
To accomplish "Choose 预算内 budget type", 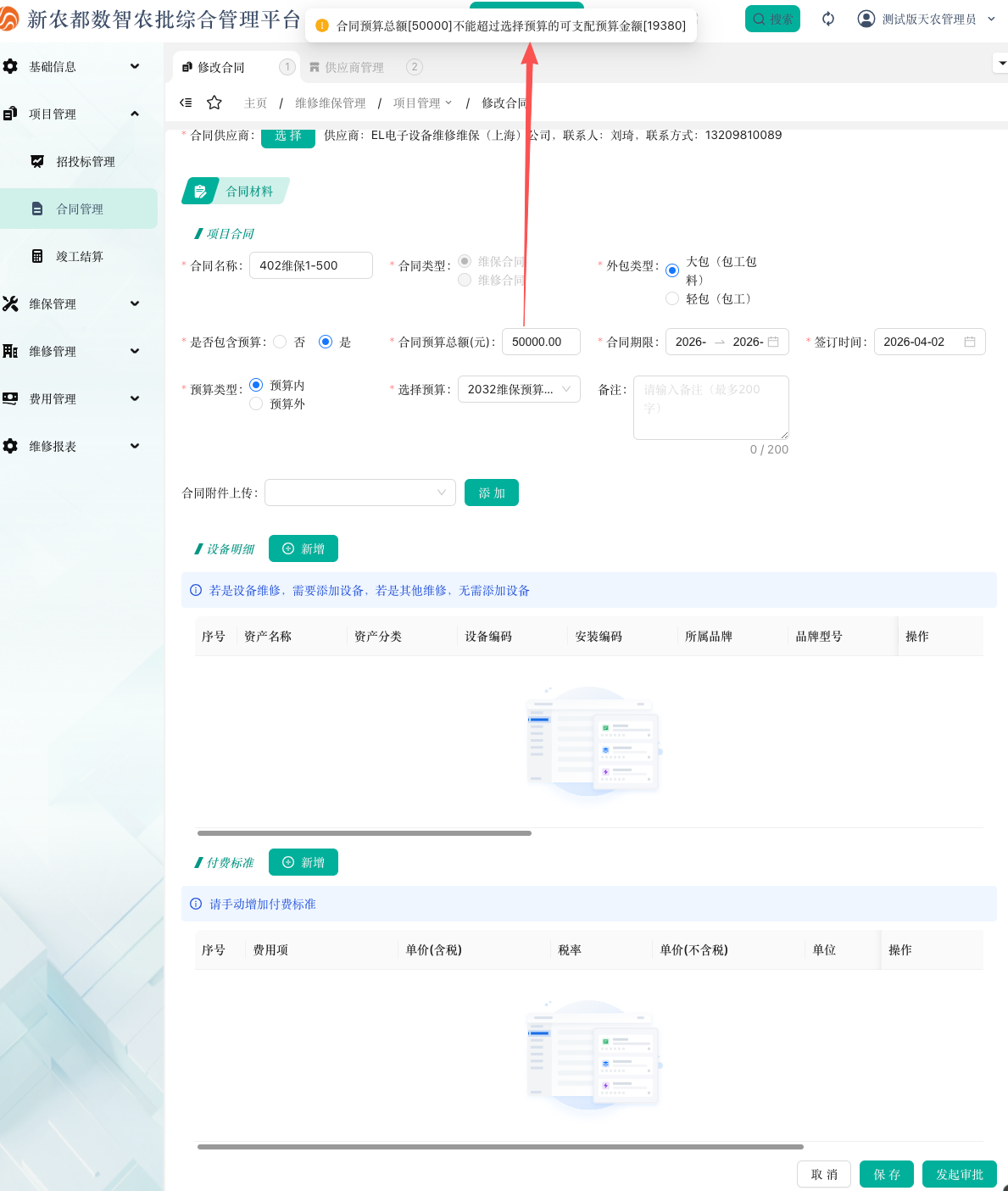I will coord(256,385).
